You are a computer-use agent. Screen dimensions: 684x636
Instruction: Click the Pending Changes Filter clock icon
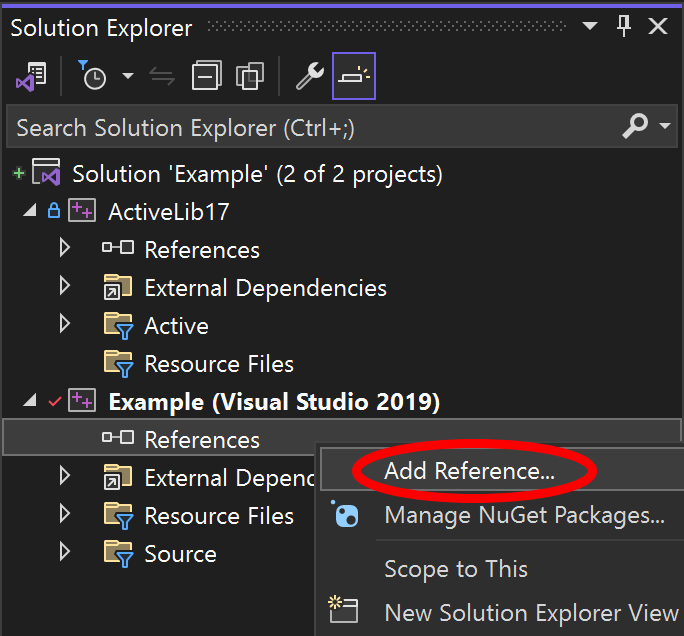[x=95, y=77]
